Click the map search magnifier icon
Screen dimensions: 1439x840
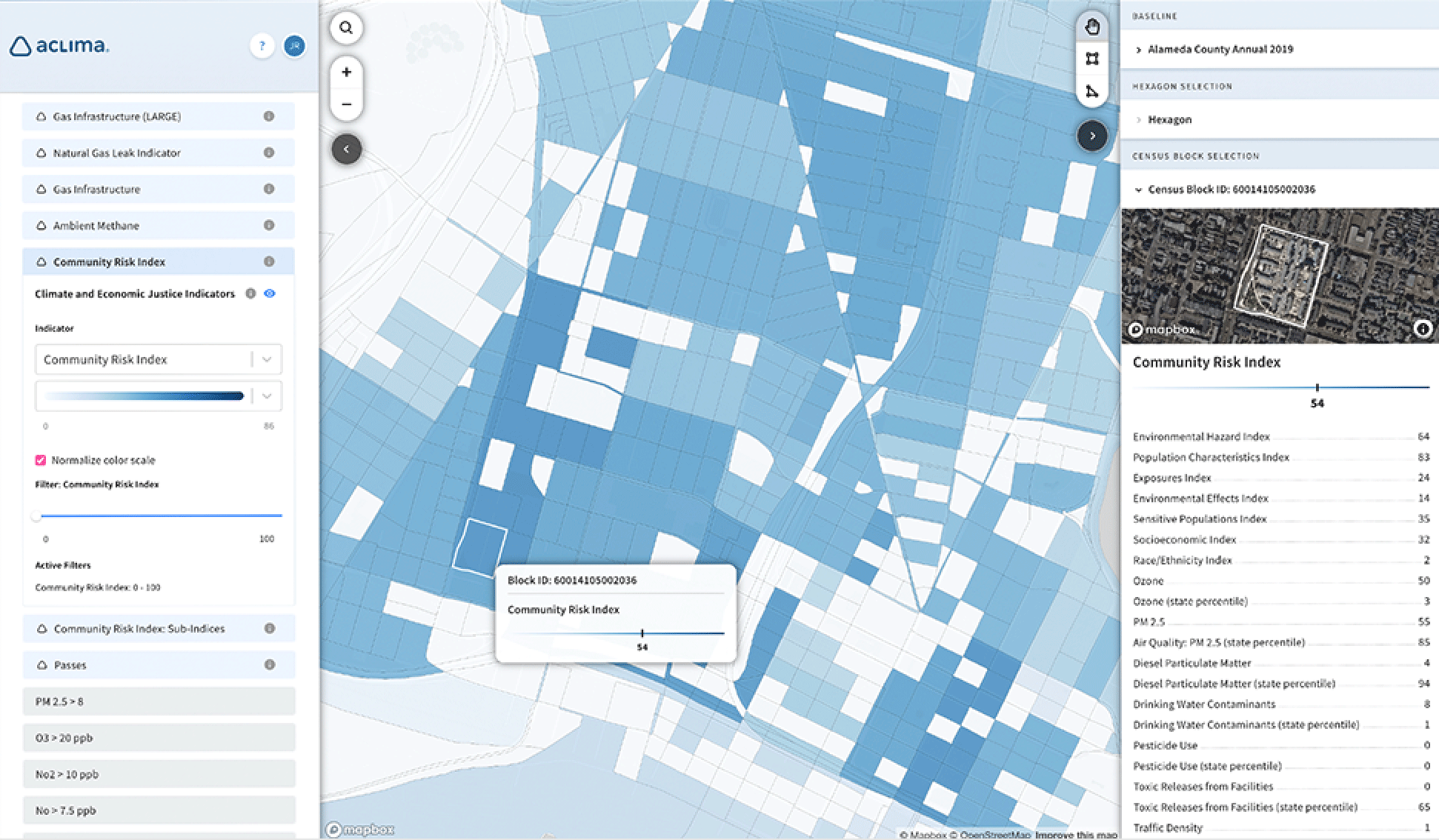pyautogui.click(x=346, y=28)
